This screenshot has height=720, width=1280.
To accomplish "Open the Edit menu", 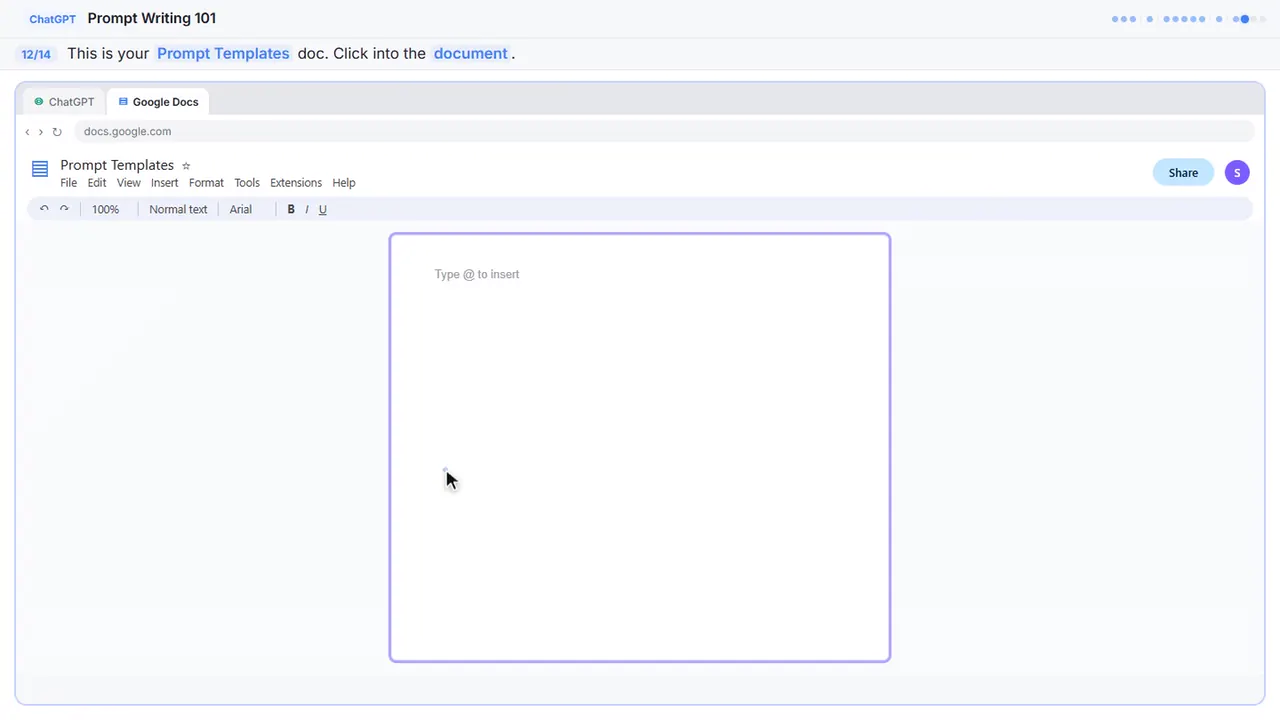I will tap(97, 183).
